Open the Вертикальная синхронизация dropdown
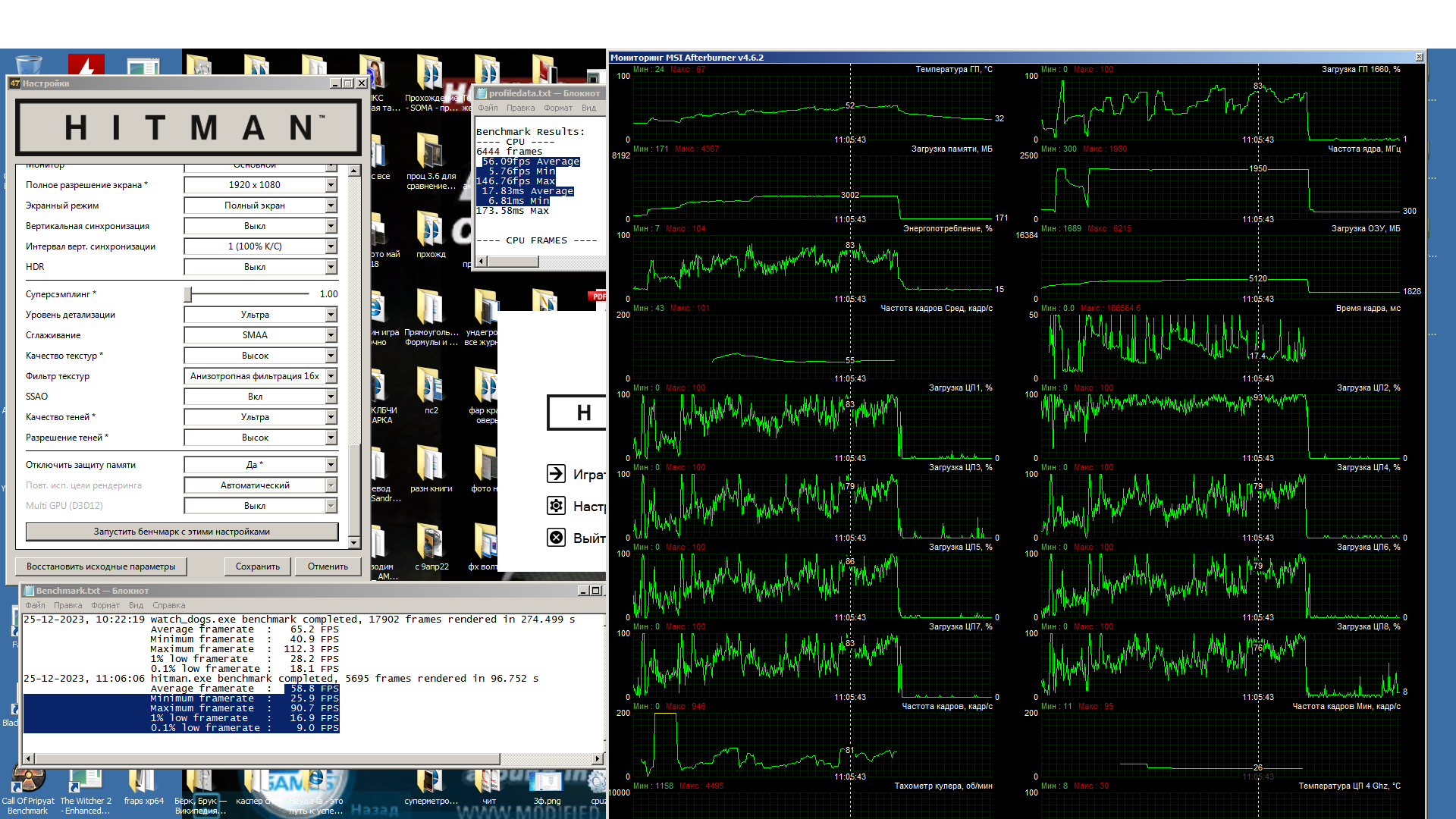 331,226
